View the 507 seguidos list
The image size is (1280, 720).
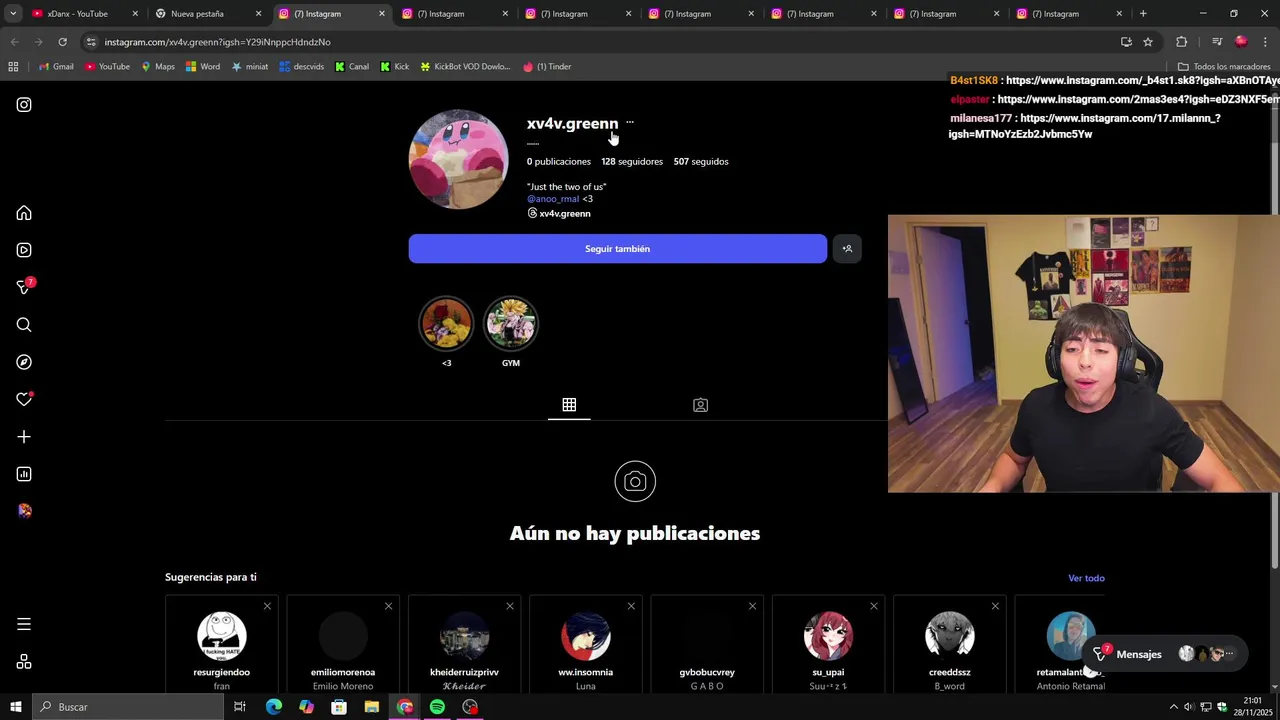701,161
